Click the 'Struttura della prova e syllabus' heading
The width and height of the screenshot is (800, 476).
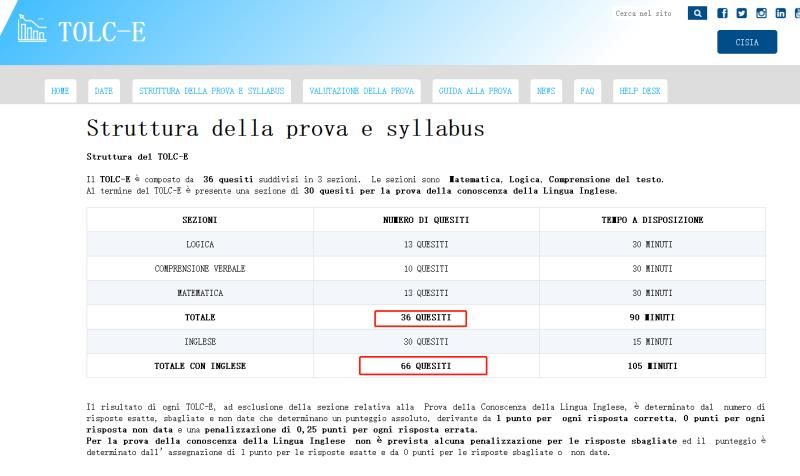coord(285,128)
